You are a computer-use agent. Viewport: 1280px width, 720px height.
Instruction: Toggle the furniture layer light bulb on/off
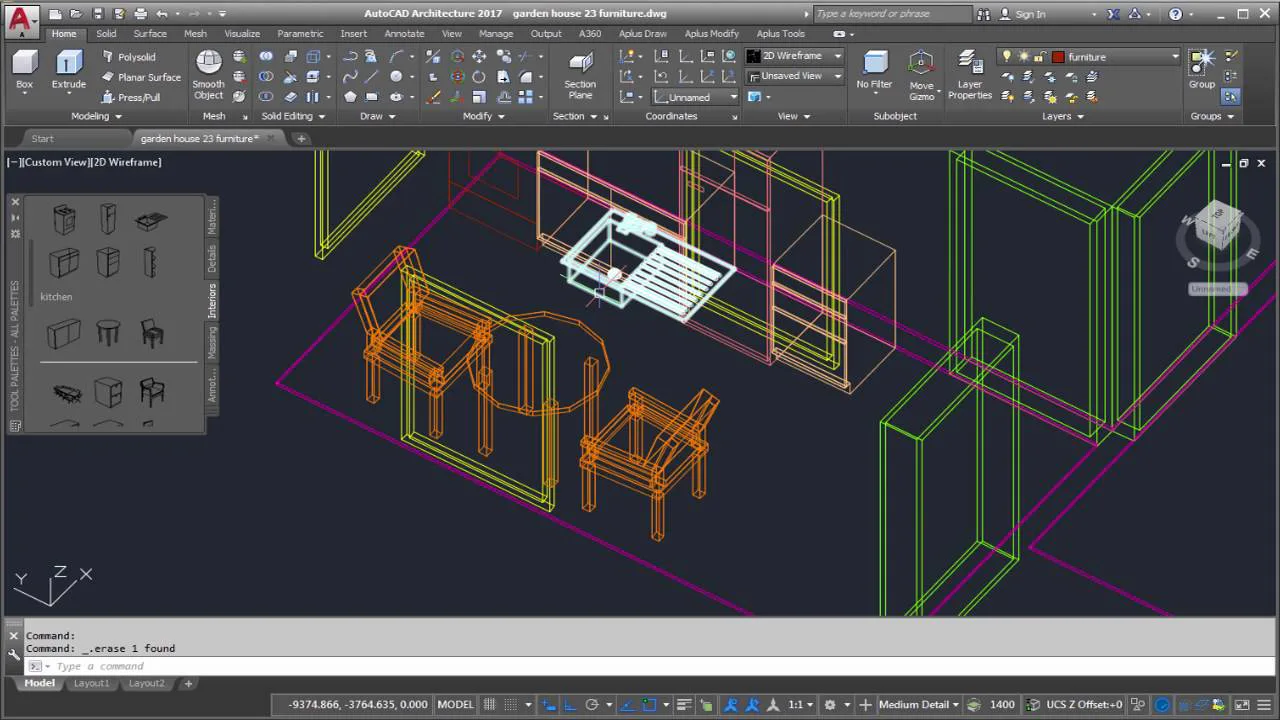tap(1009, 56)
